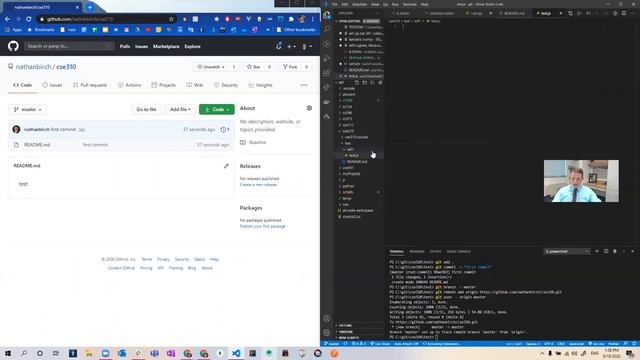Open the Actions repository tab

(129, 85)
